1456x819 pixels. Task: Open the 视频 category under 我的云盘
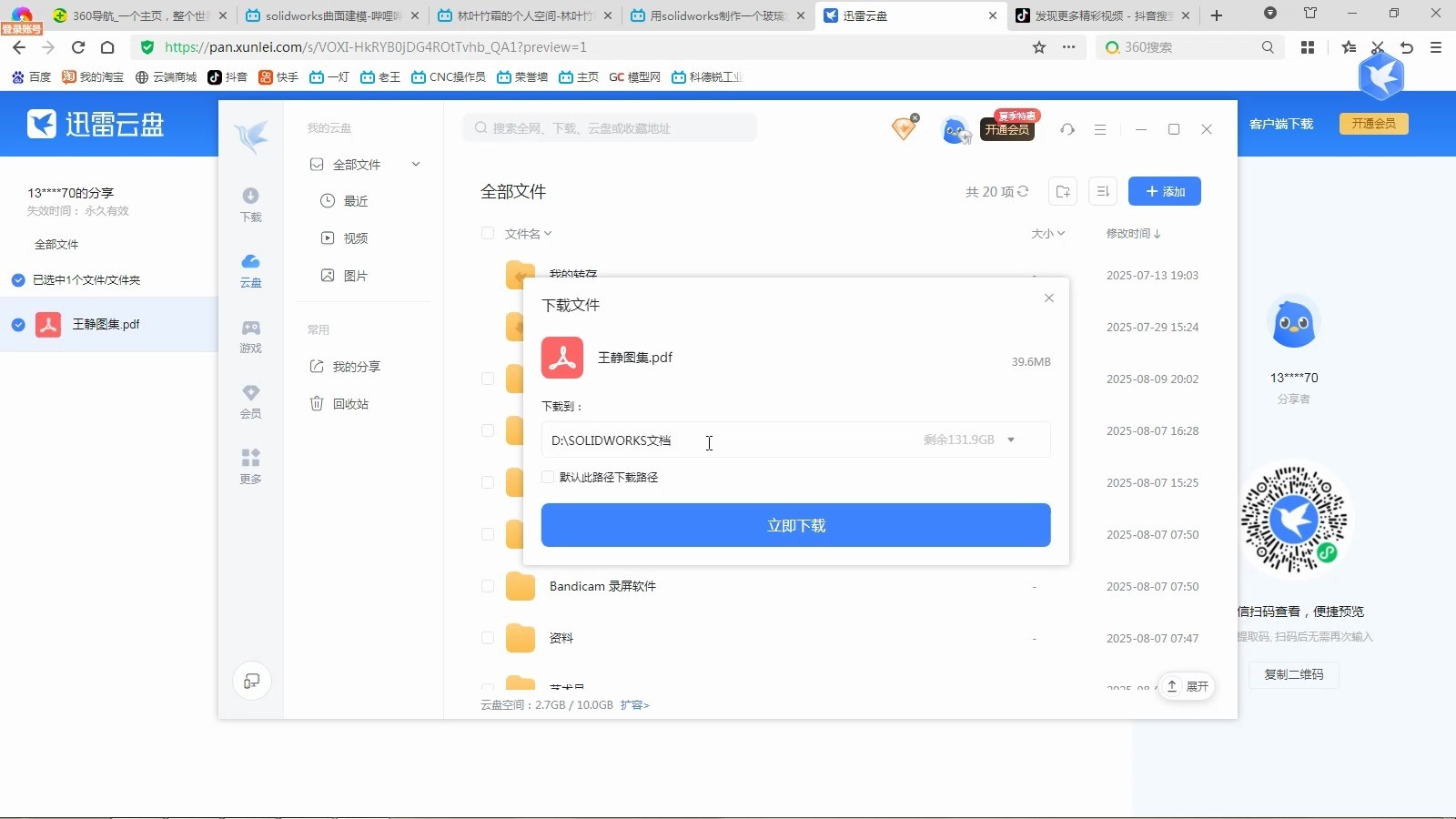click(355, 238)
